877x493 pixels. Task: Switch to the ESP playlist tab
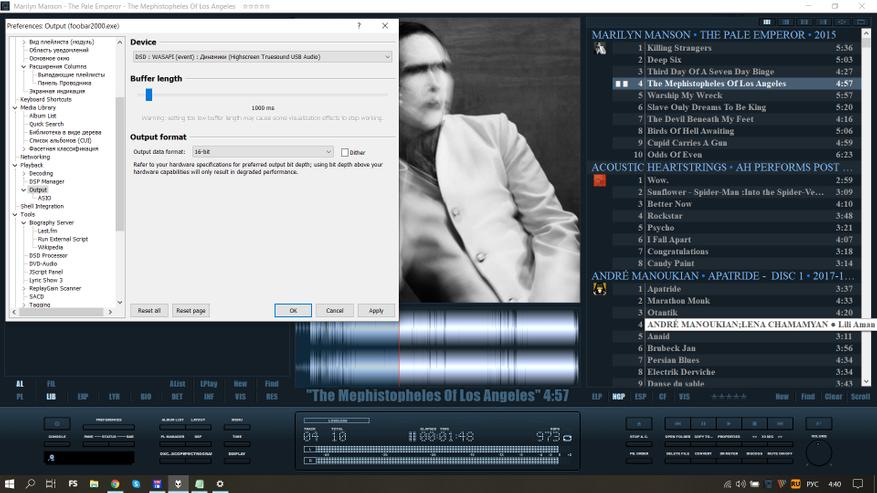click(x=640, y=396)
